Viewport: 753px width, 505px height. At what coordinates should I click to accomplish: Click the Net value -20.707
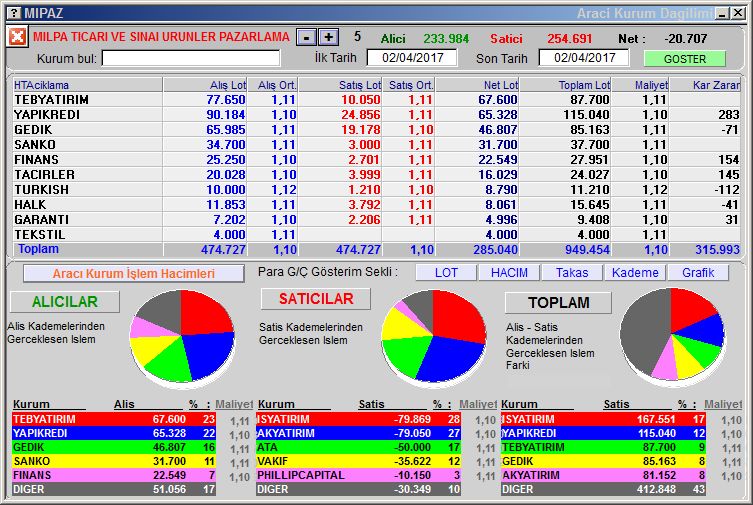686,38
